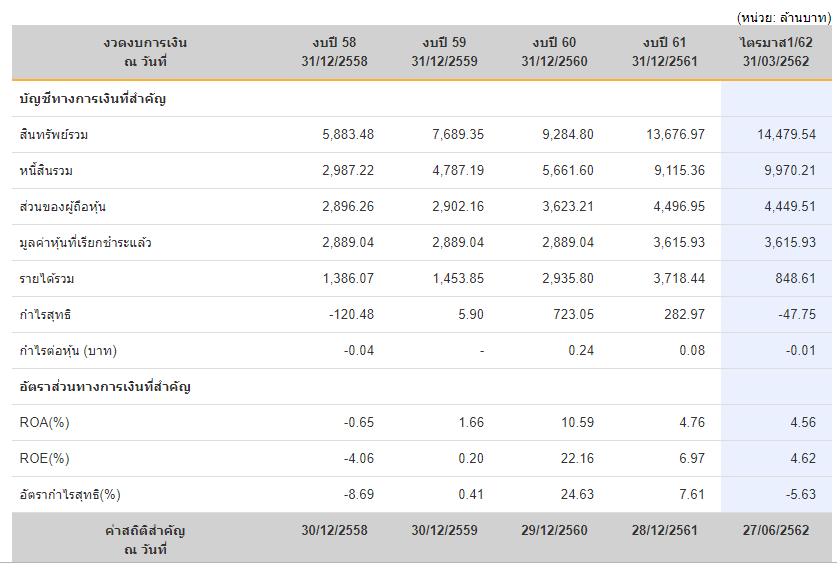Screen dimensions: 837x569
Task: Click the total revenue value 3,718.44
Action: [x=679, y=279]
